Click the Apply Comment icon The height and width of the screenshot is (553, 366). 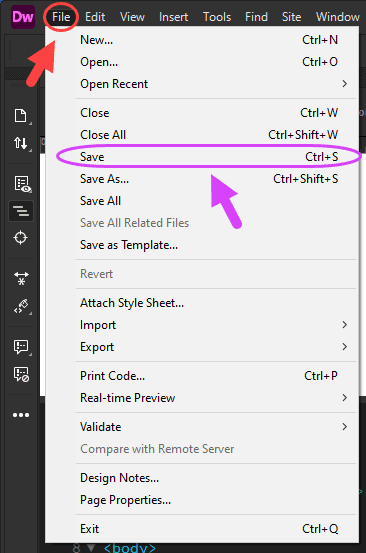coord(21,347)
